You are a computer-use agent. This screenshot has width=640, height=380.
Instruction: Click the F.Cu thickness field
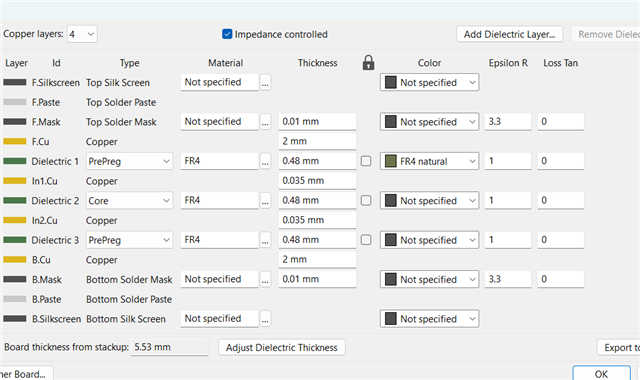point(317,141)
